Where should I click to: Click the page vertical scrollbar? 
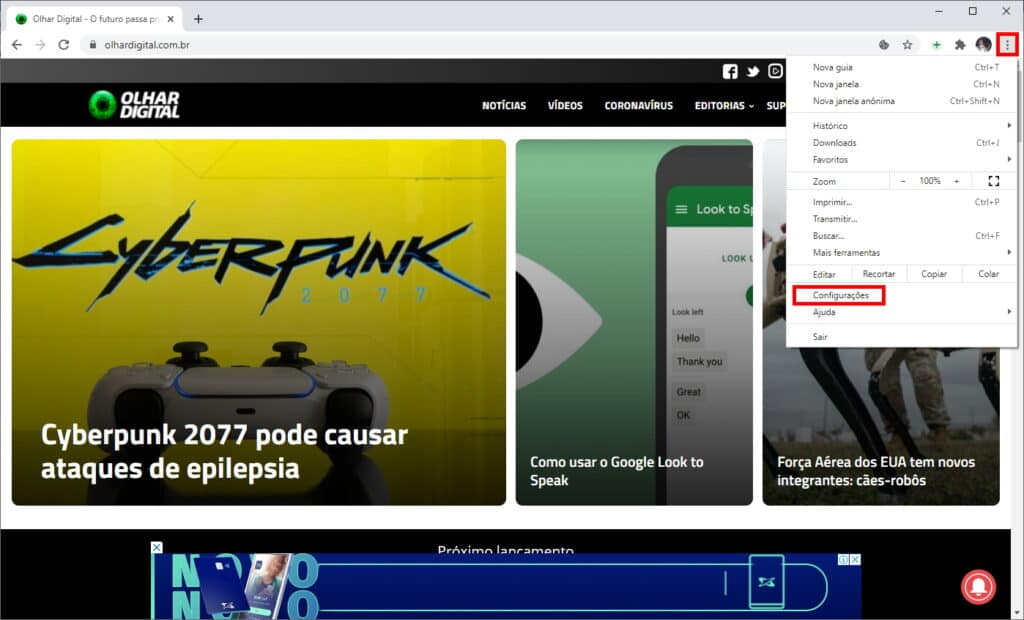[1017, 340]
